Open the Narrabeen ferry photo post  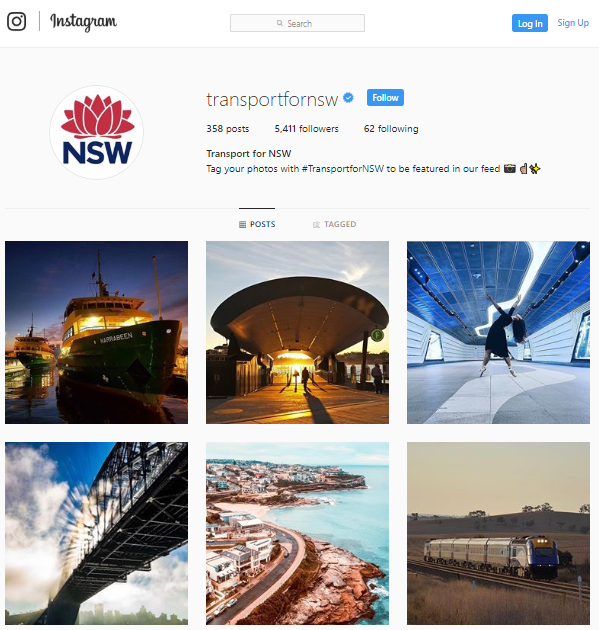pos(96,332)
